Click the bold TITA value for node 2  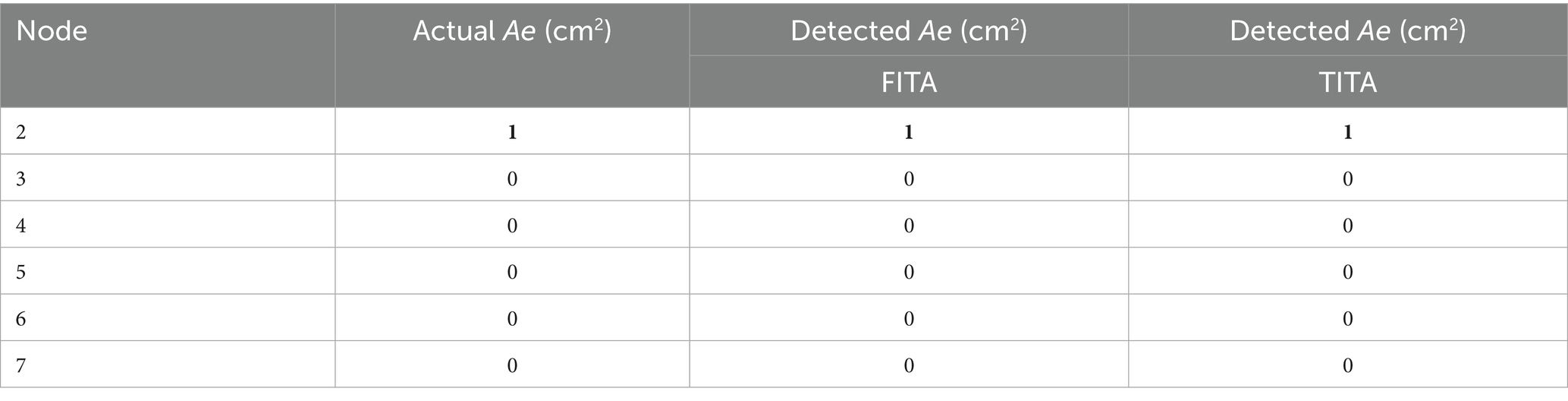tap(1347, 132)
